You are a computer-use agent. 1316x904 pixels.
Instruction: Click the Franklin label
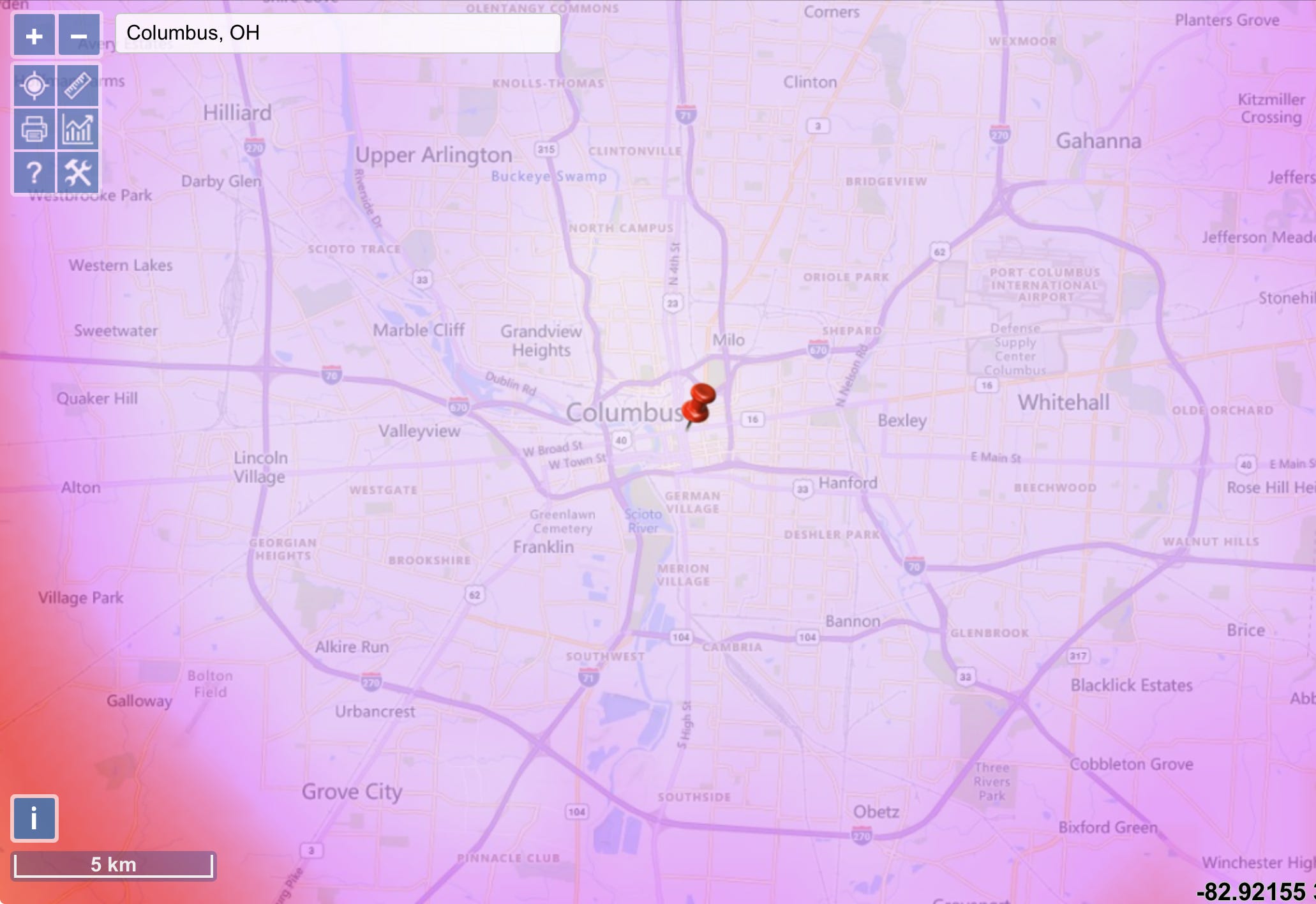tap(543, 547)
